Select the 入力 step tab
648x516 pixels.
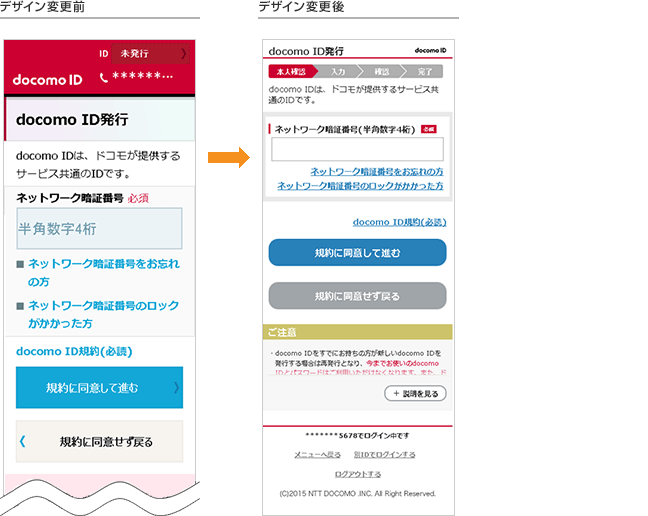(338, 72)
